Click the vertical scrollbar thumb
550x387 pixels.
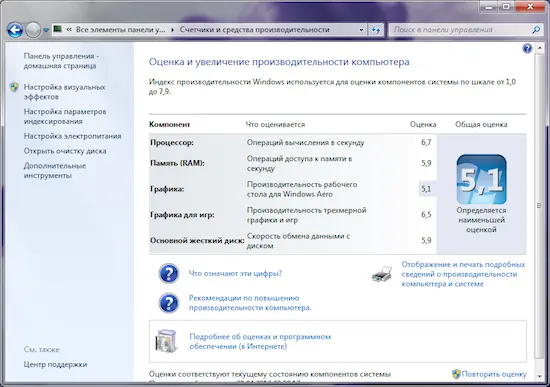(539, 205)
